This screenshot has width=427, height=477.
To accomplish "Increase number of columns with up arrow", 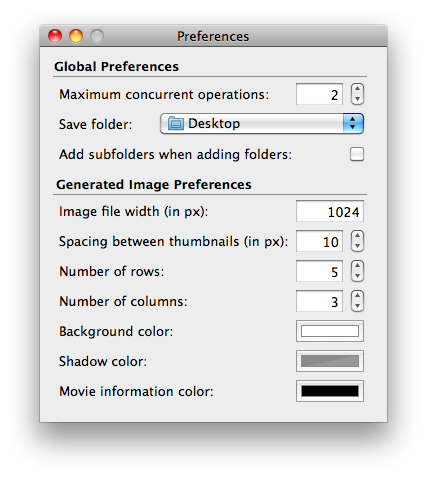I will [357, 296].
